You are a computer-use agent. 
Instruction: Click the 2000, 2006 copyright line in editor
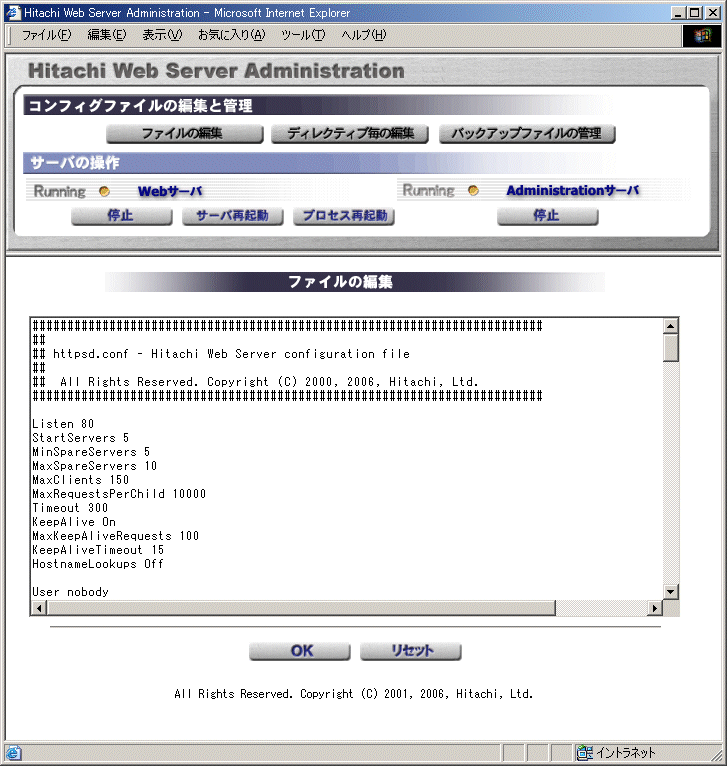pos(256,382)
